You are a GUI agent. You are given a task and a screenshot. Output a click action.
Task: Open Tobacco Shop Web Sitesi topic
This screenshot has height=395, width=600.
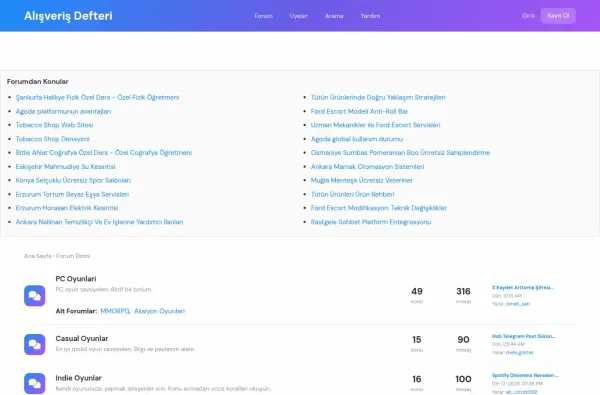(54, 125)
